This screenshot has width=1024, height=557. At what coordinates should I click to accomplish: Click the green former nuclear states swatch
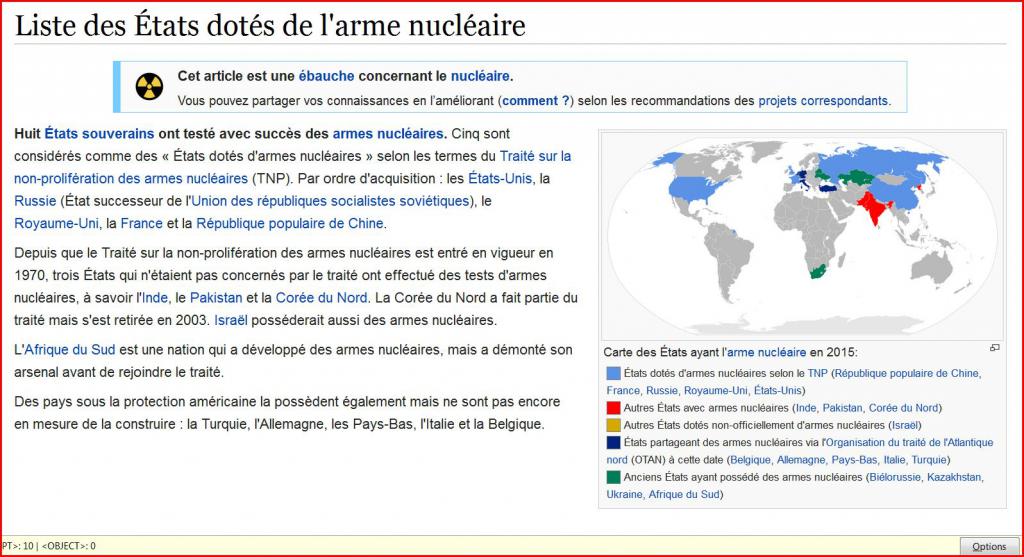tap(613, 477)
